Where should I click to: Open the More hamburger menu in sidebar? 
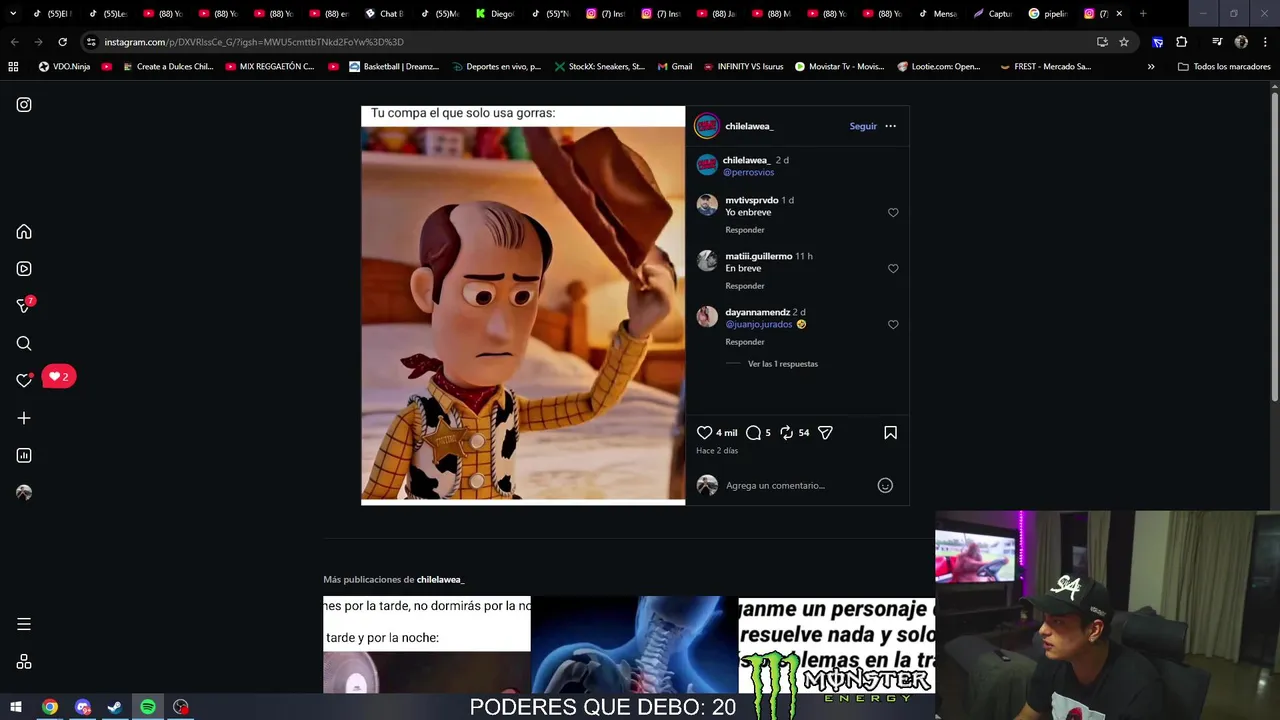pos(24,624)
